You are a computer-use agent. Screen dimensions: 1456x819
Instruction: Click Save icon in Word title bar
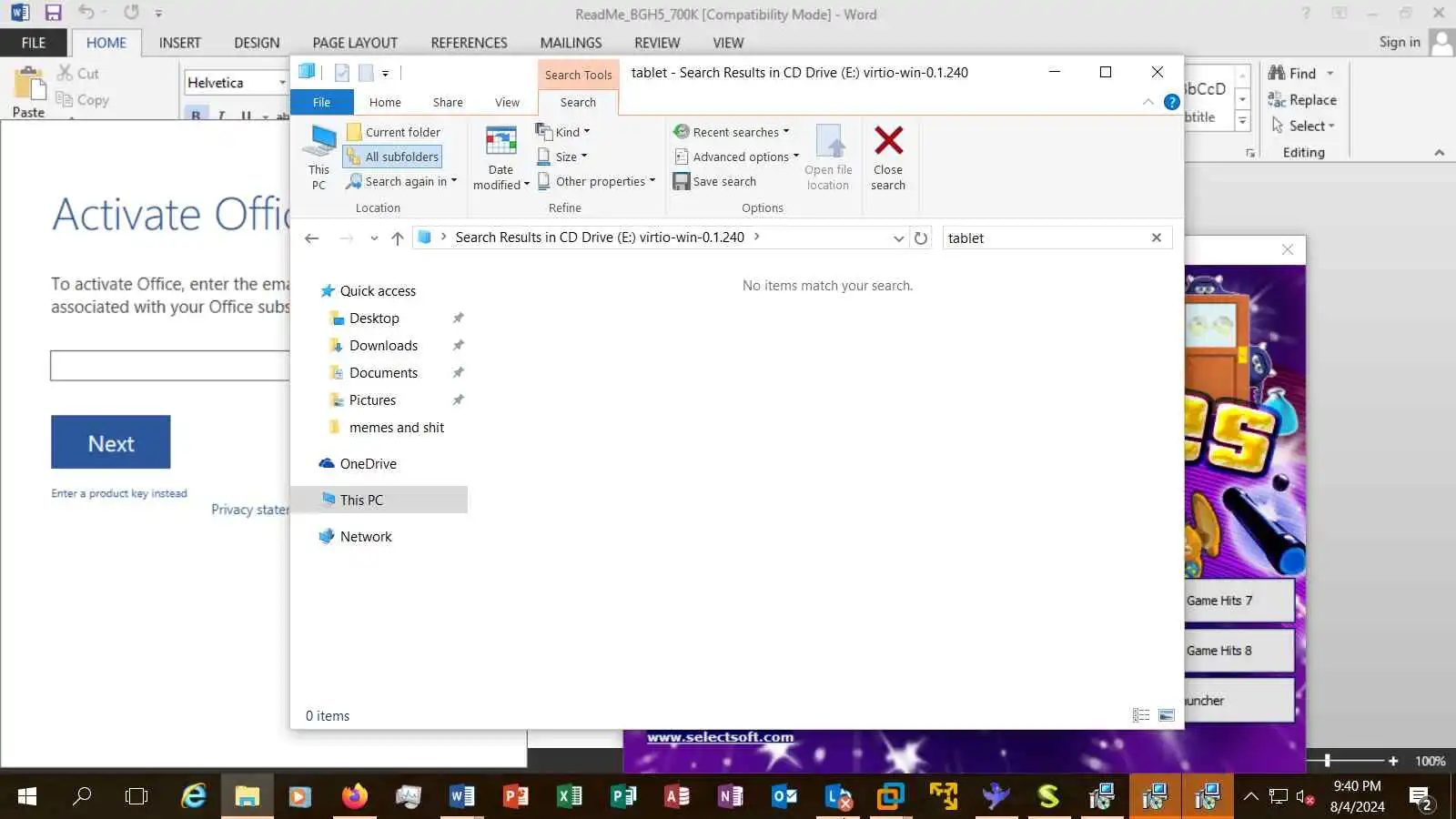(53, 13)
